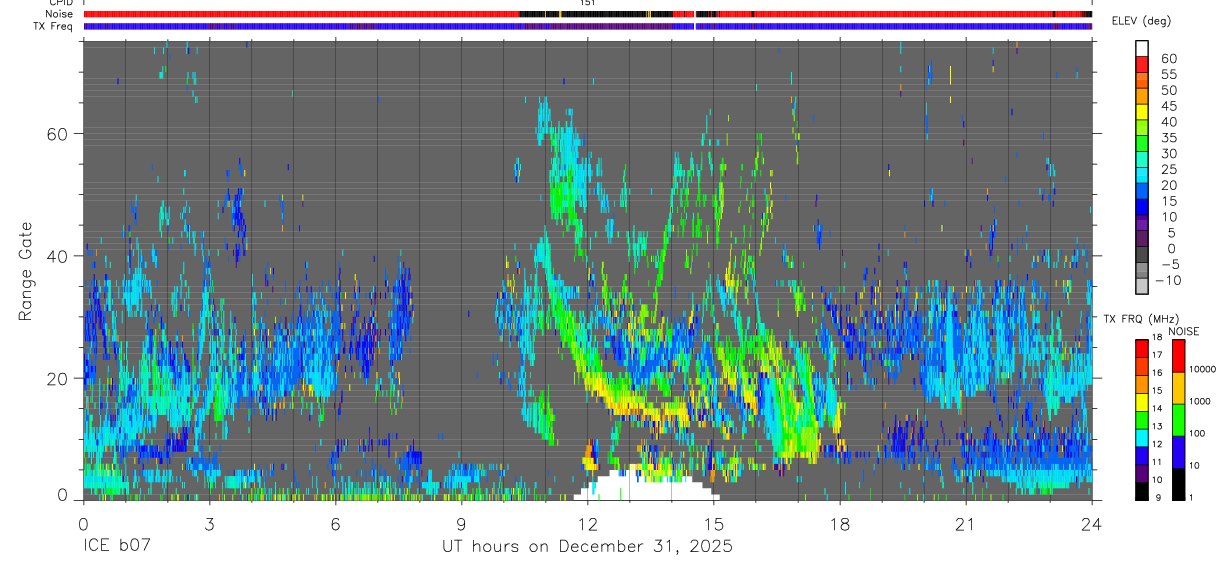This screenshot has width=1228, height=567.
Task: Click the blue swatch in the NOISE colorbar
Action: coord(1179,451)
